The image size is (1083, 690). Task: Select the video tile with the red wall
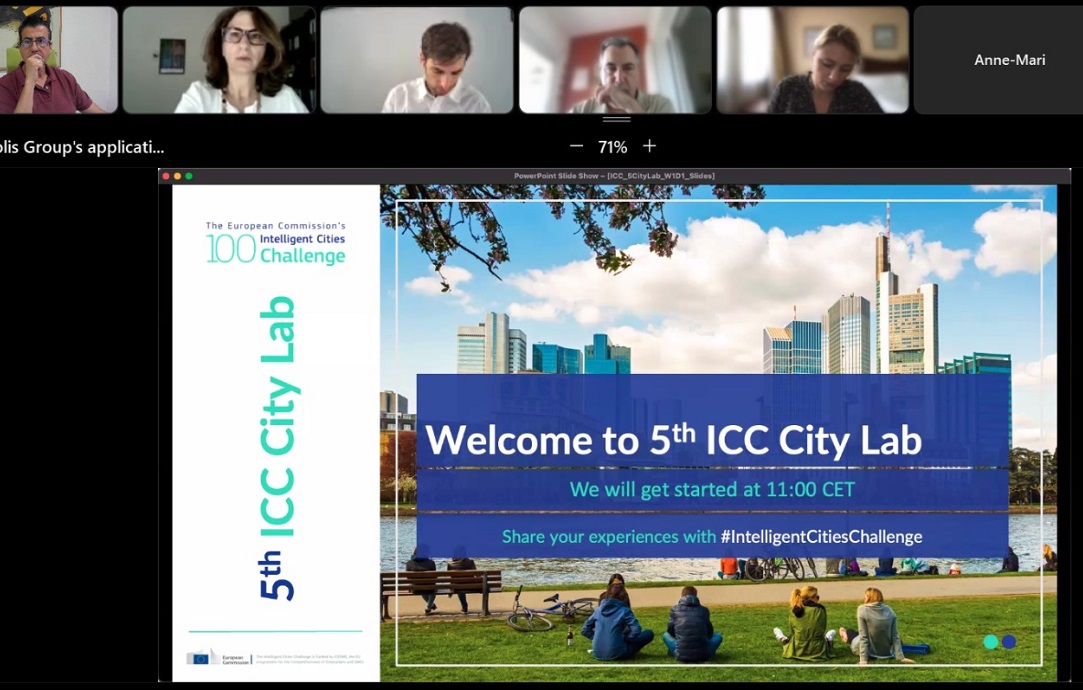[615, 60]
